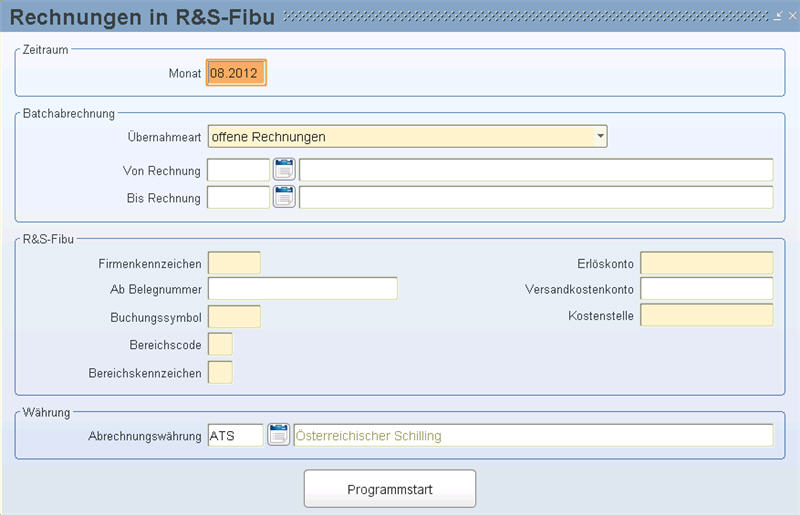Click the Abrechnungswährung code field with ATS

[x=236, y=435]
